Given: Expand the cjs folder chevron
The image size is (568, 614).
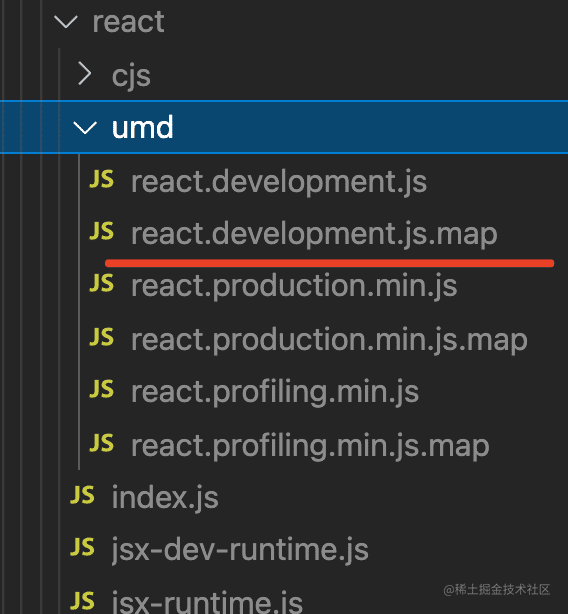Looking at the screenshot, I should 85,73.
